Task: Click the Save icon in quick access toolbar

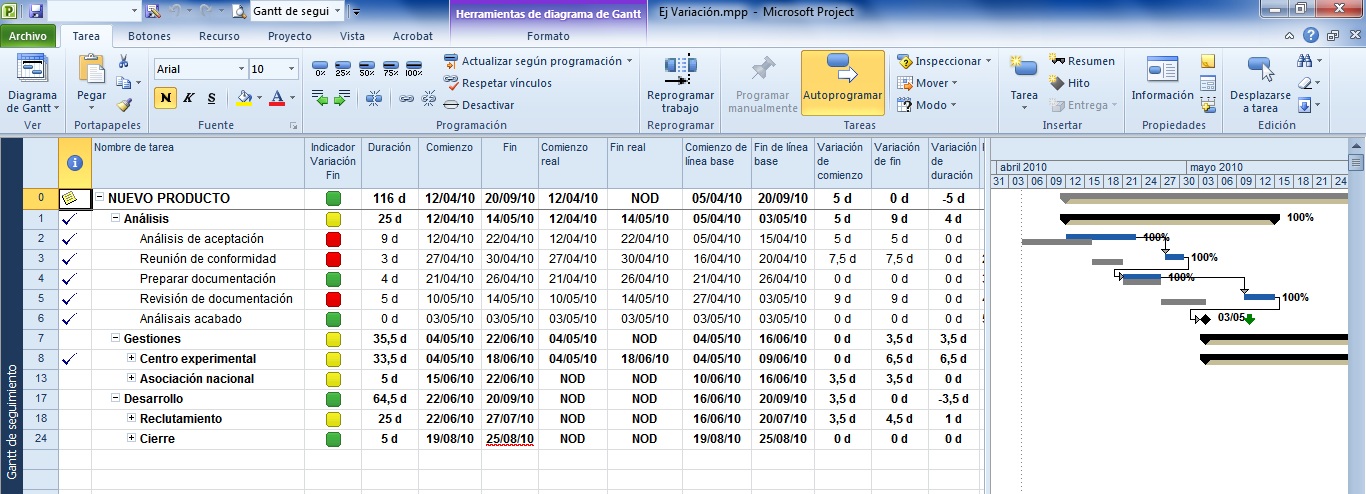Action: click(36, 11)
